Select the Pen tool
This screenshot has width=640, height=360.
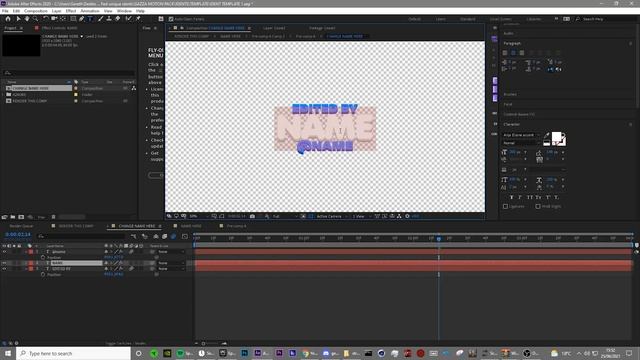[x=82, y=19]
